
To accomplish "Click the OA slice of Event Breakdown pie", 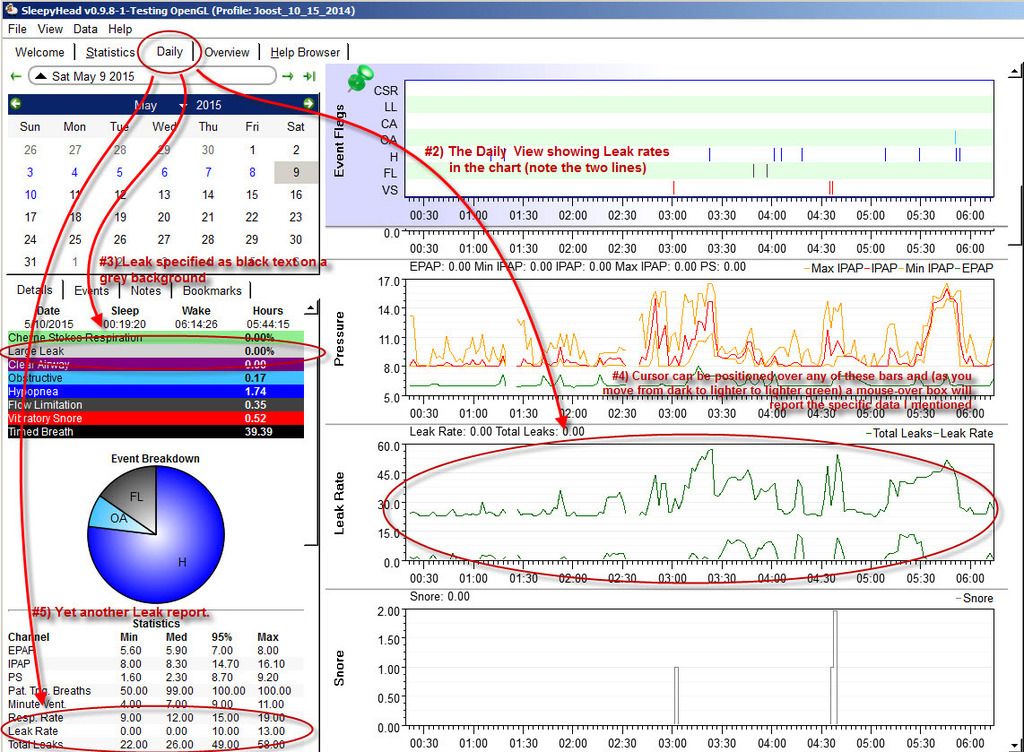I will (118, 518).
